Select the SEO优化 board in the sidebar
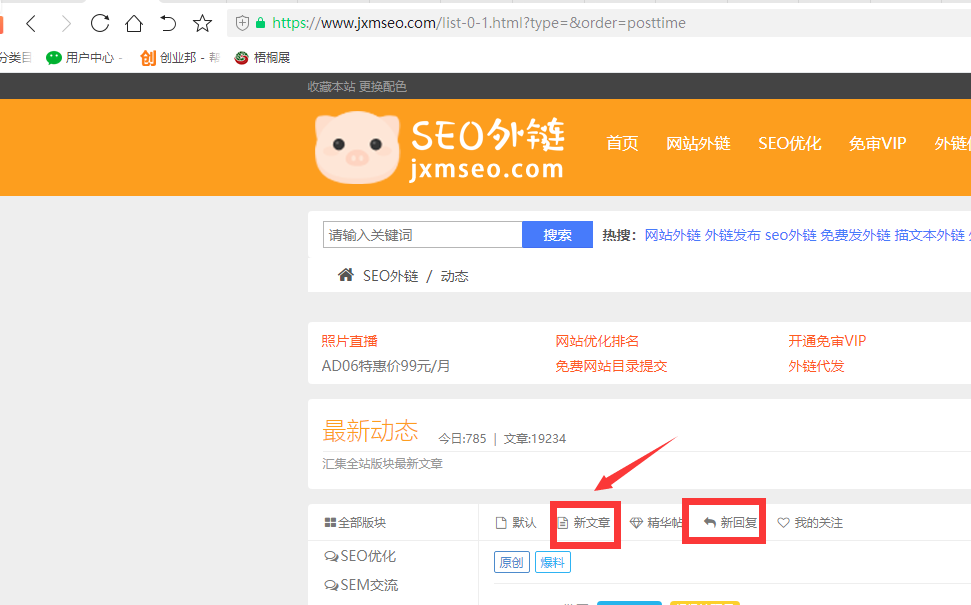Image resolution: width=971 pixels, height=605 pixels. point(360,556)
